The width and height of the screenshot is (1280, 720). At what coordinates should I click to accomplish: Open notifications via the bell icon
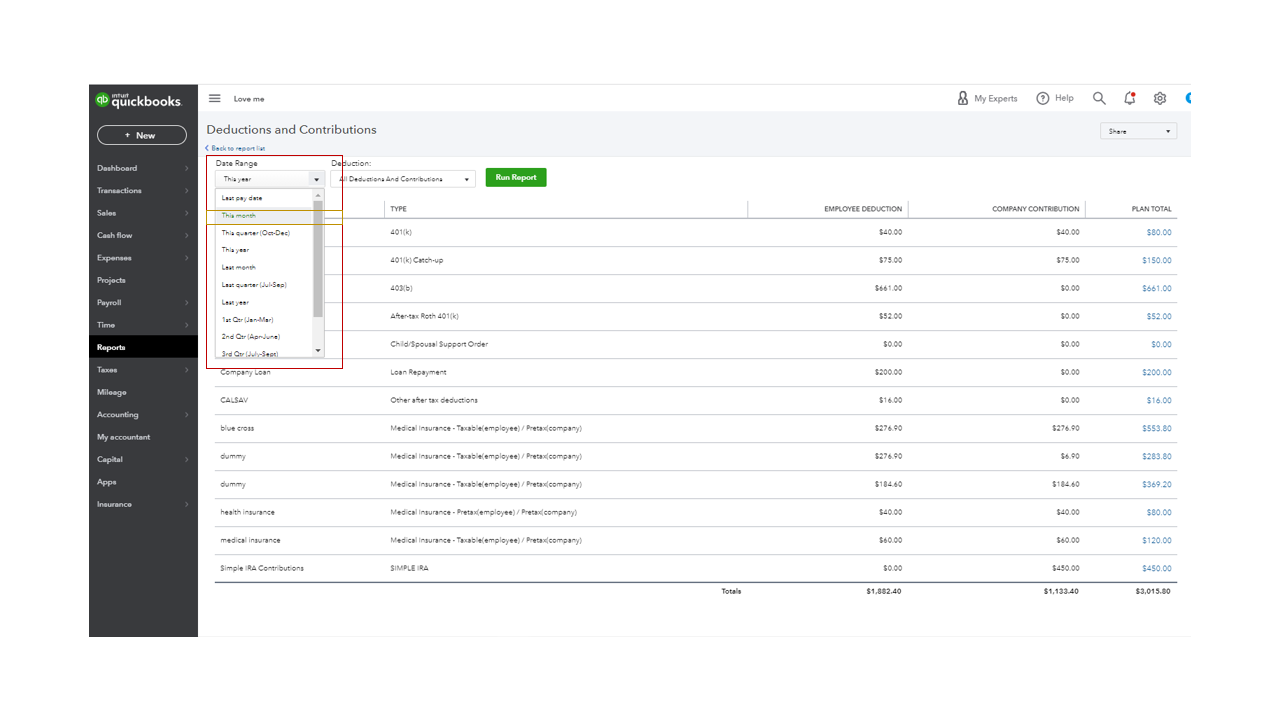[1129, 98]
